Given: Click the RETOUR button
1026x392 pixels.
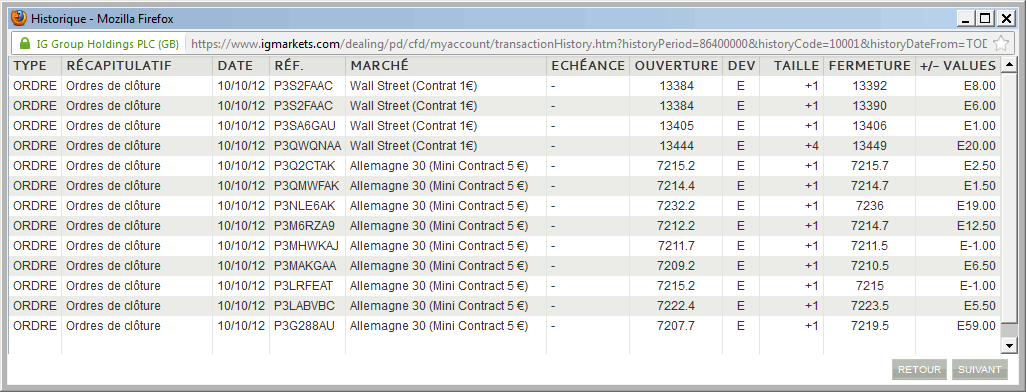Looking at the screenshot, I should tap(919, 370).
